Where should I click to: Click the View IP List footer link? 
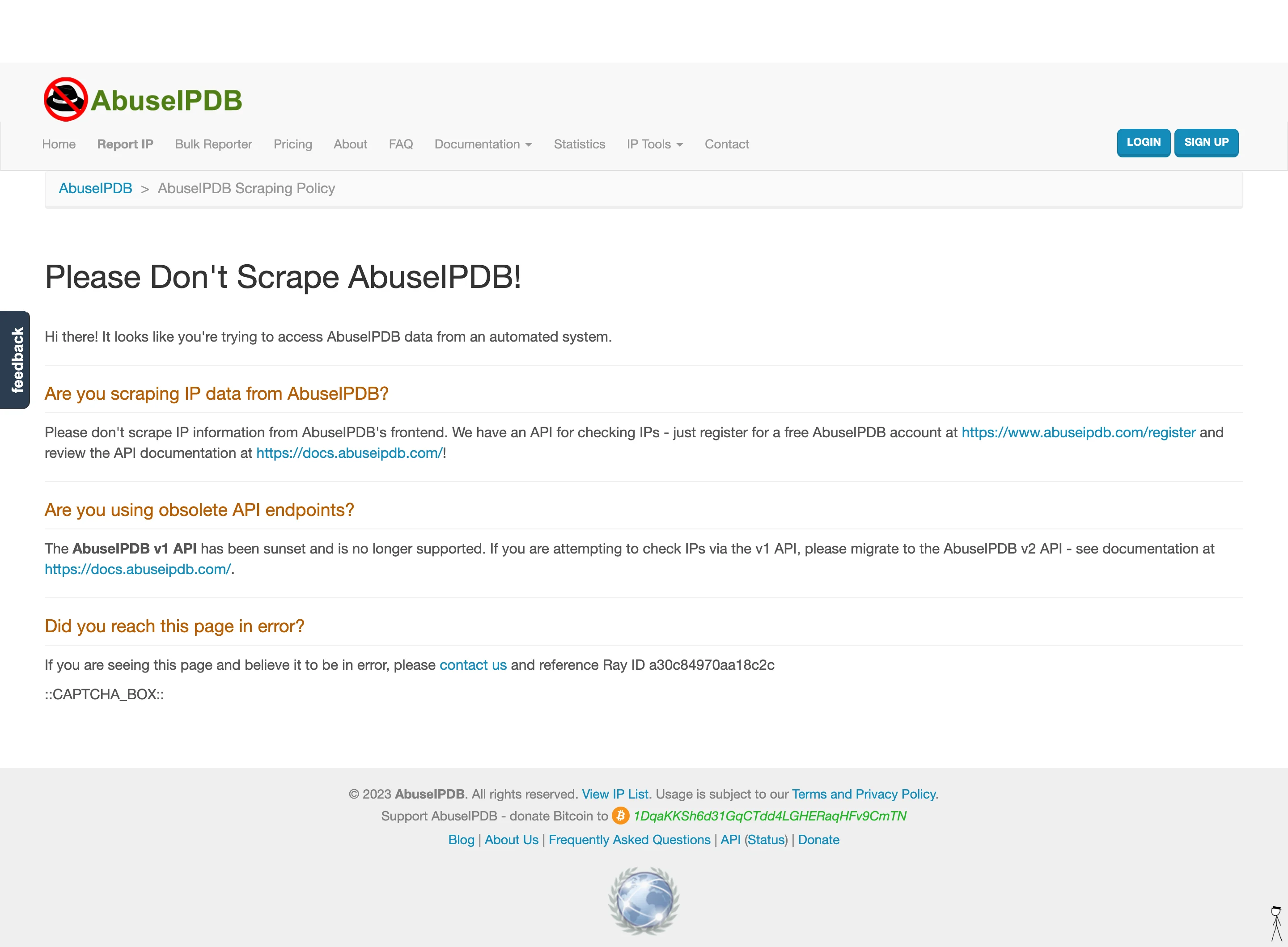(615, 794)
